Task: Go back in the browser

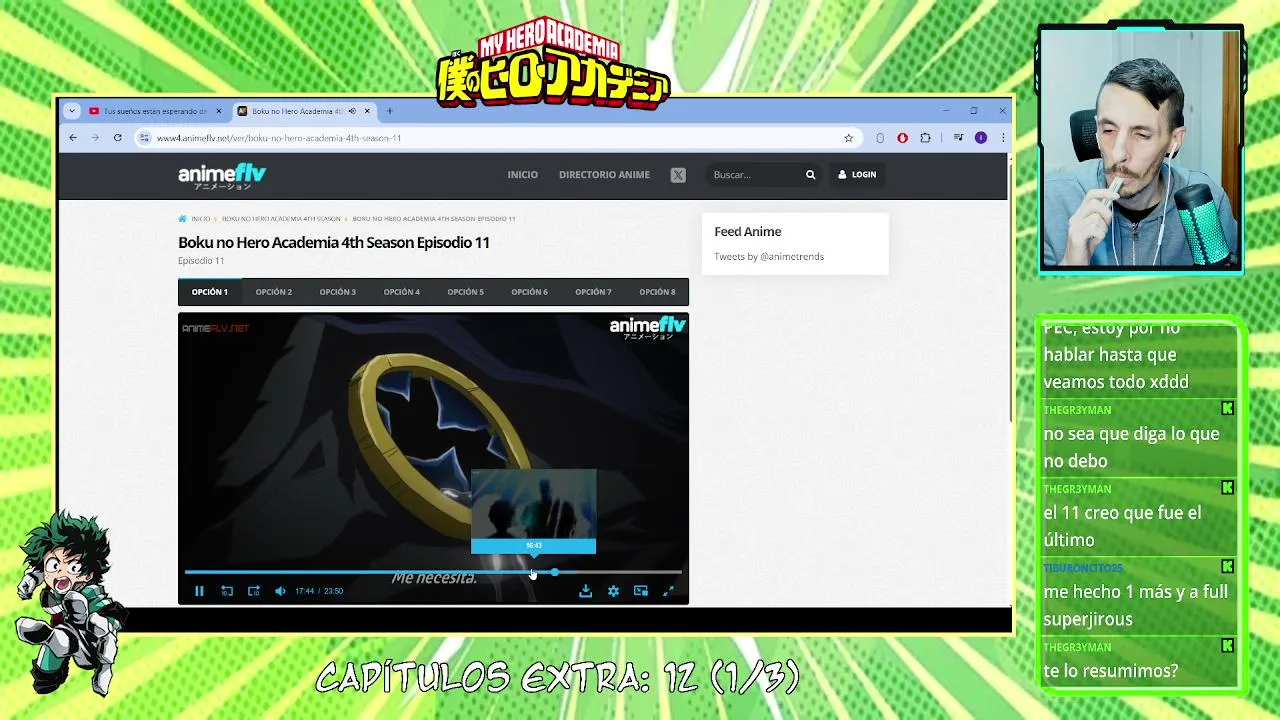Action: pyautogui.click(x=73, y=138)
